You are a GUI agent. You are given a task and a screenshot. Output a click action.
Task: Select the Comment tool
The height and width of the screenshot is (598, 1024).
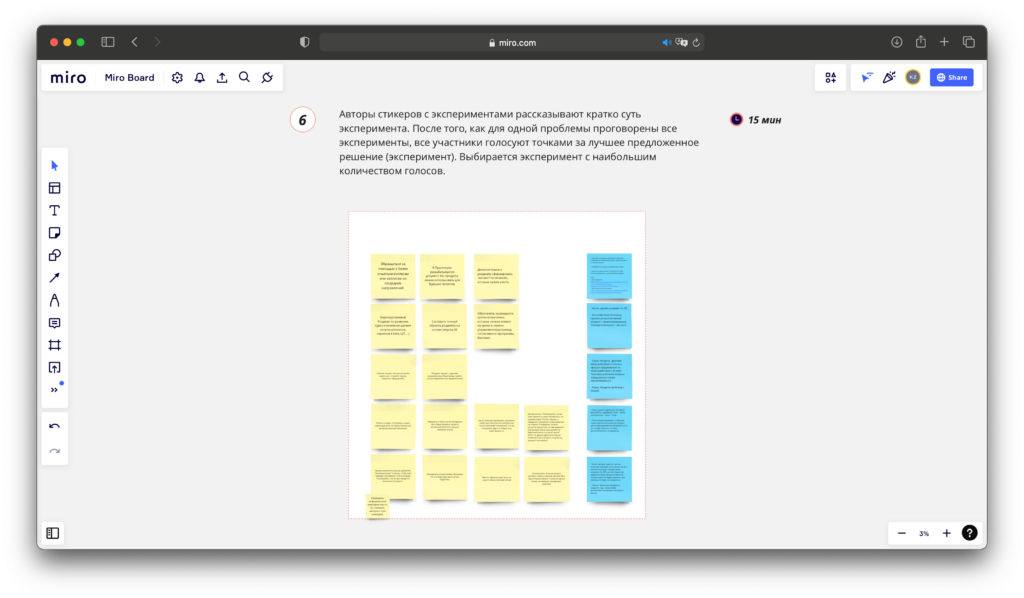coord(54,323)
